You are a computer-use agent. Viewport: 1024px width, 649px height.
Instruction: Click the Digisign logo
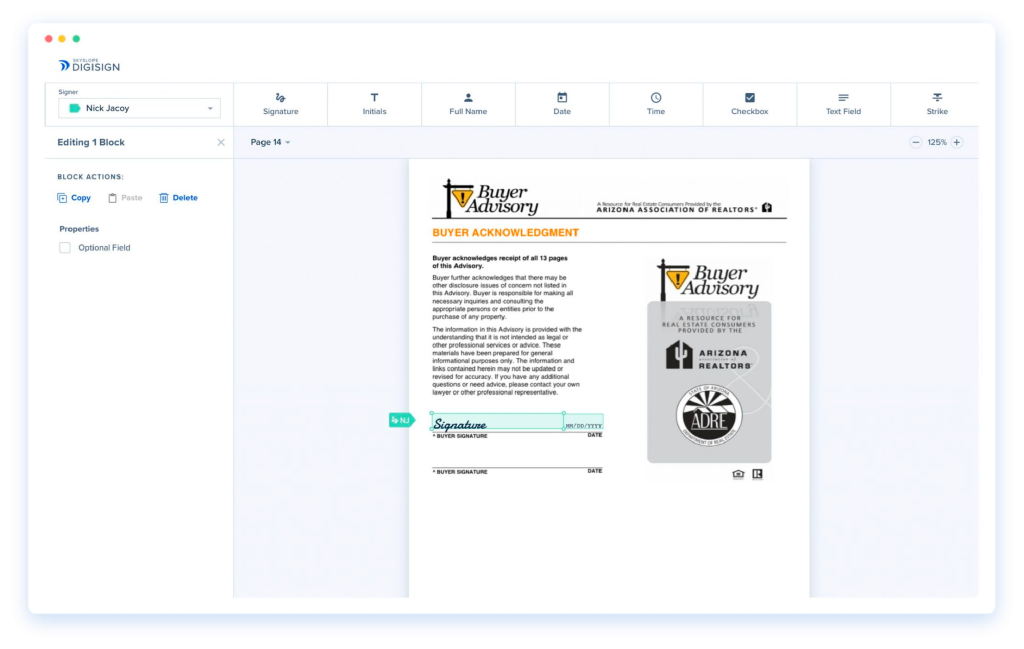click(90, 65)
